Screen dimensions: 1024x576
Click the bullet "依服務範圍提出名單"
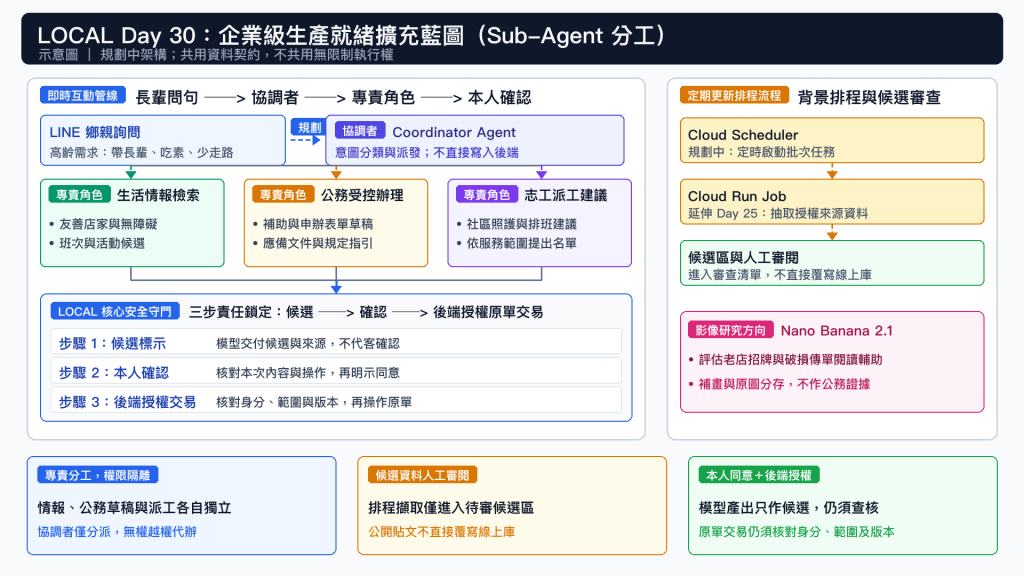pos(521,244)
